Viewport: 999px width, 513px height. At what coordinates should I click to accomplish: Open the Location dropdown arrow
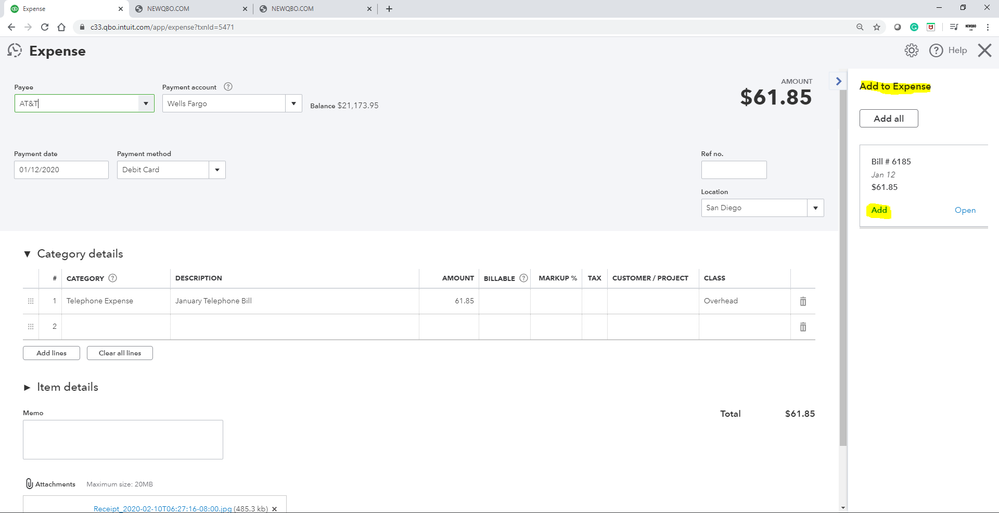(816, 208)
